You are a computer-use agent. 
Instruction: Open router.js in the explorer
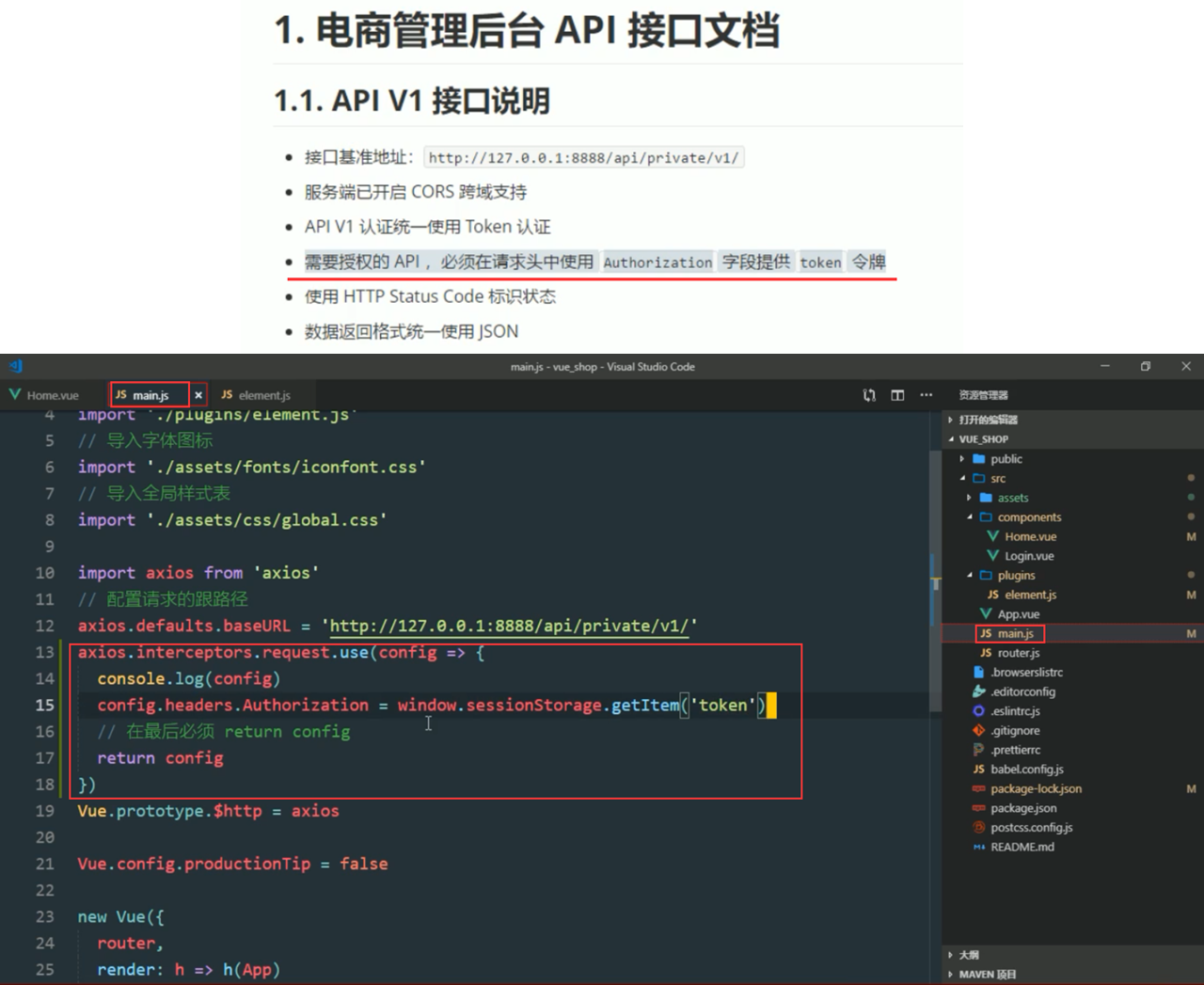point(1019,653)
